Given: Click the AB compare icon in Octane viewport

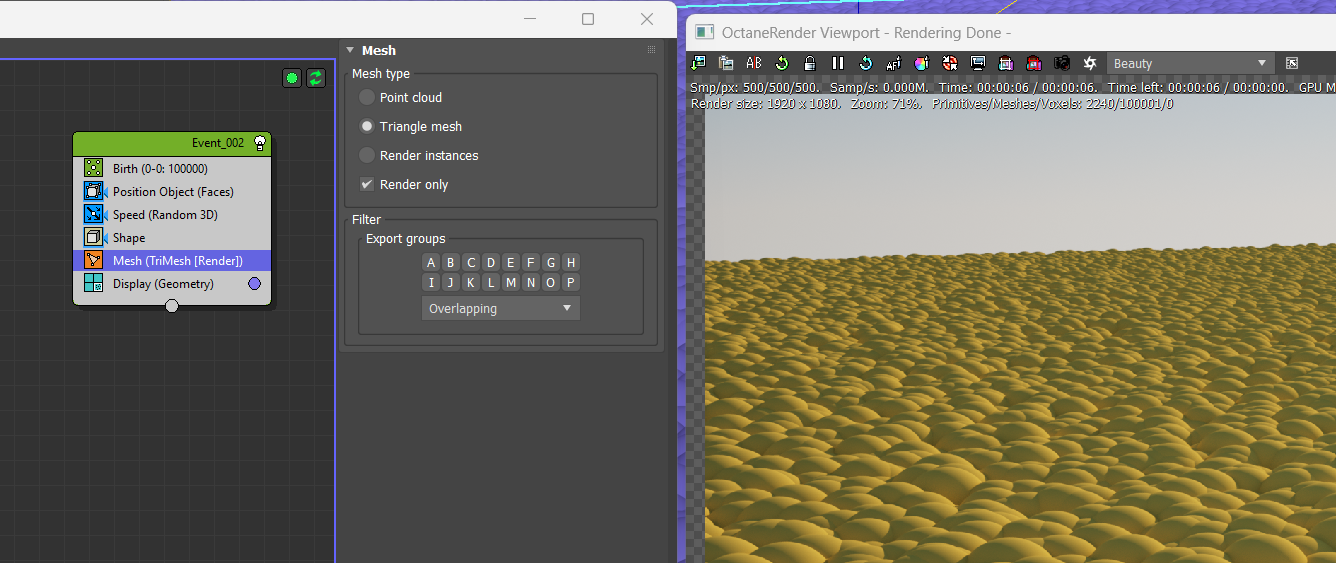Looking at the screenshot, I should (754, 63).
